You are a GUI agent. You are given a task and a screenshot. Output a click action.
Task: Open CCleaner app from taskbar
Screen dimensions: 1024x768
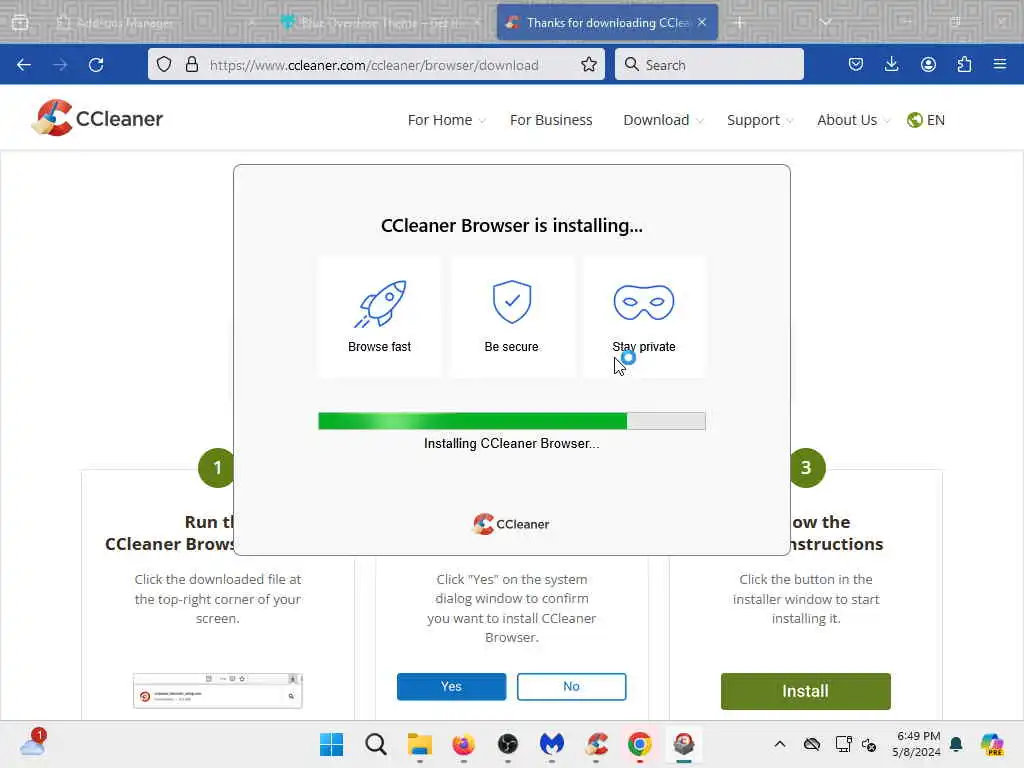coord(596,744)
